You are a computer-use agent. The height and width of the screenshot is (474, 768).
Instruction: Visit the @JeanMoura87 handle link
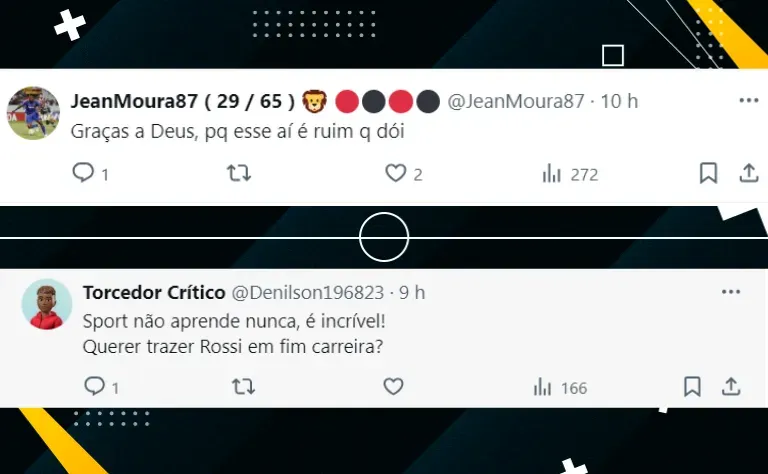point(516,101)
